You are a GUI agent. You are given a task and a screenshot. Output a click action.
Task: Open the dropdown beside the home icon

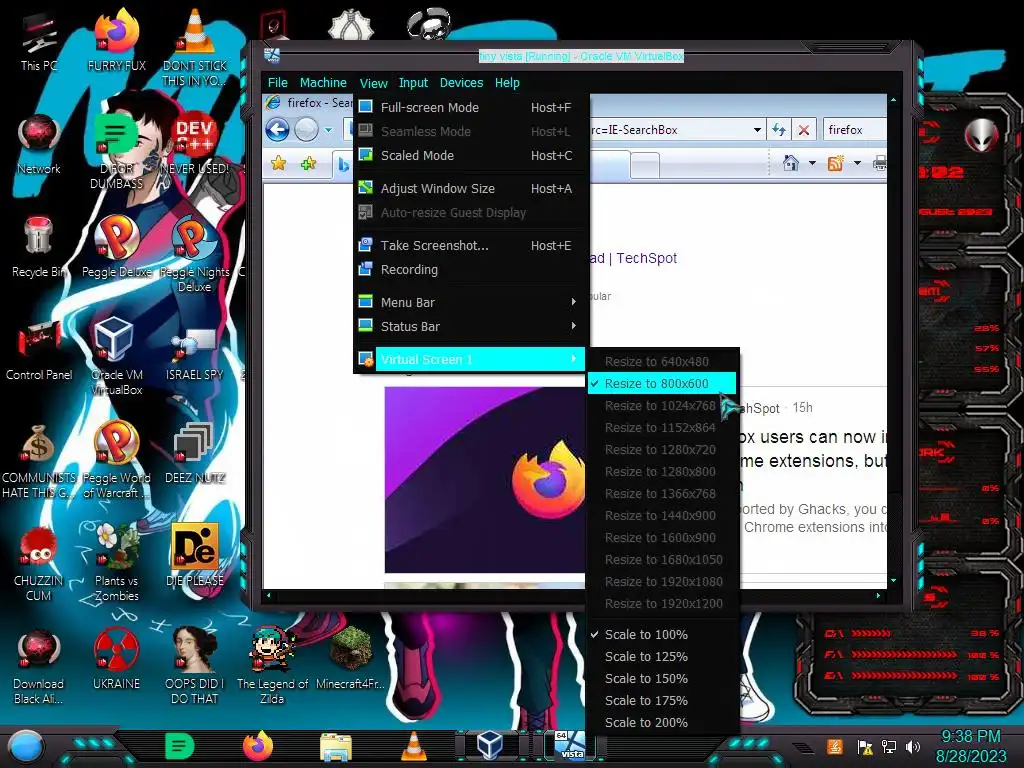click(812, 163)
